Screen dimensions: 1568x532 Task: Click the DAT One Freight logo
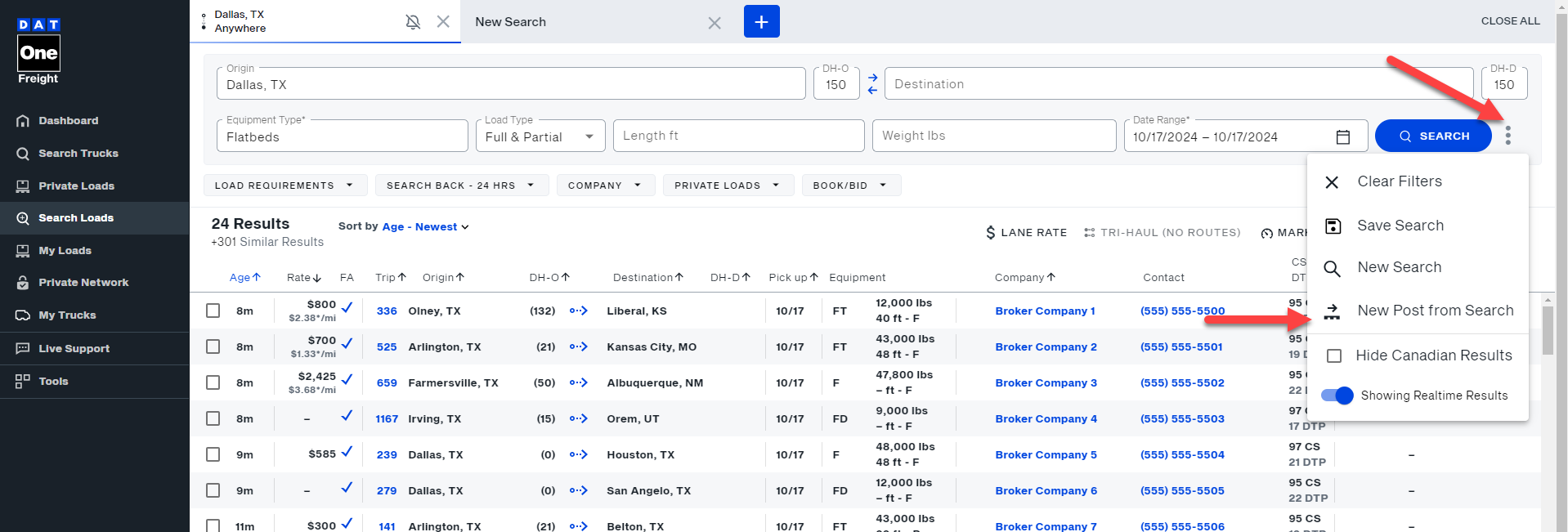click(38, 51)
